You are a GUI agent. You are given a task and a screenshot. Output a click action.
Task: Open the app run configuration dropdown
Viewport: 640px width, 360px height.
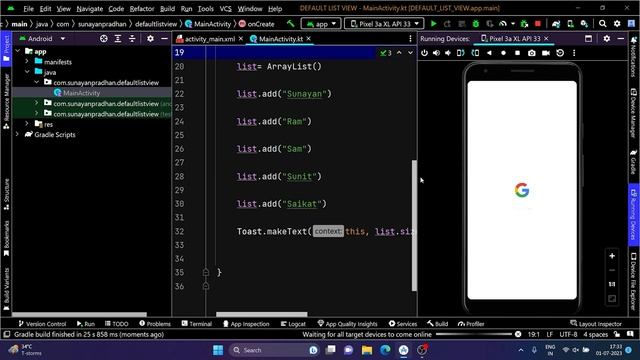321,24
